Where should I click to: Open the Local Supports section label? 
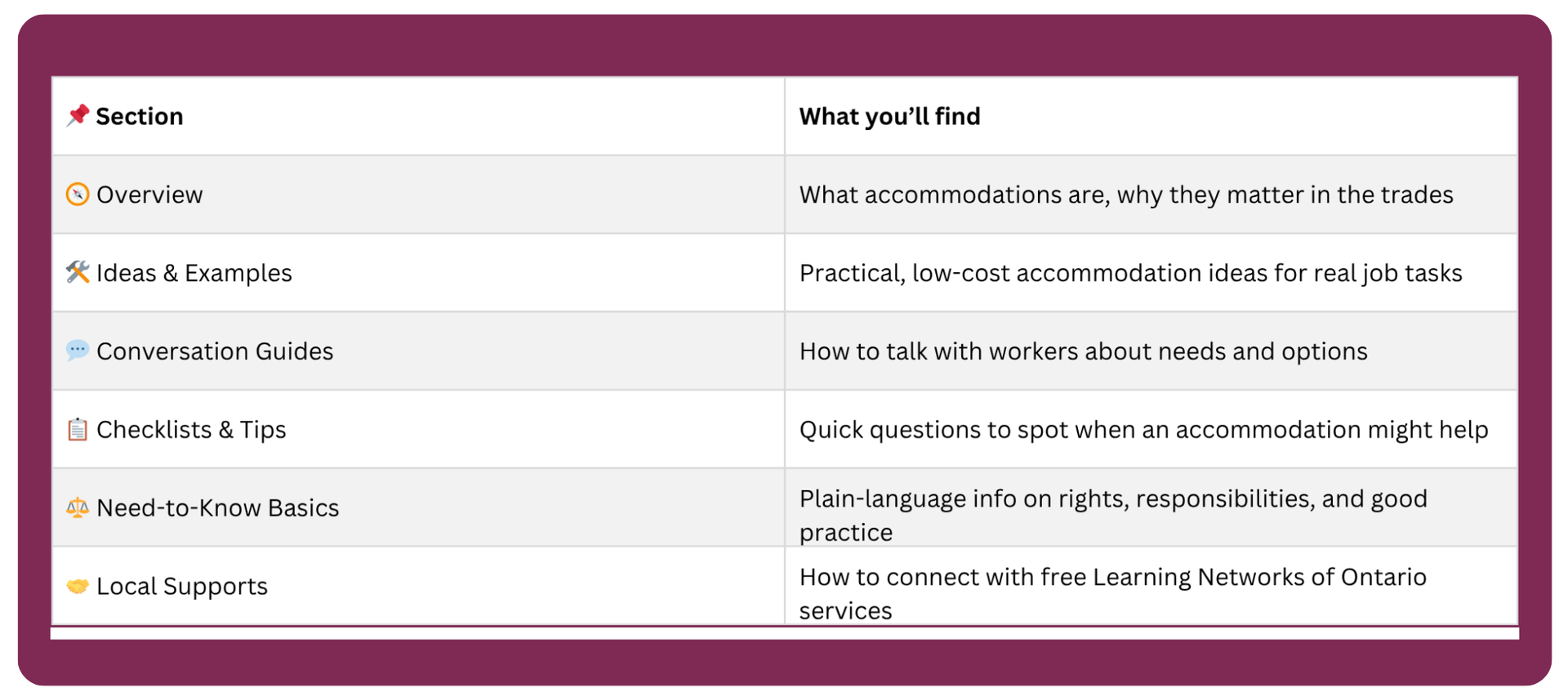coord(181,587)
